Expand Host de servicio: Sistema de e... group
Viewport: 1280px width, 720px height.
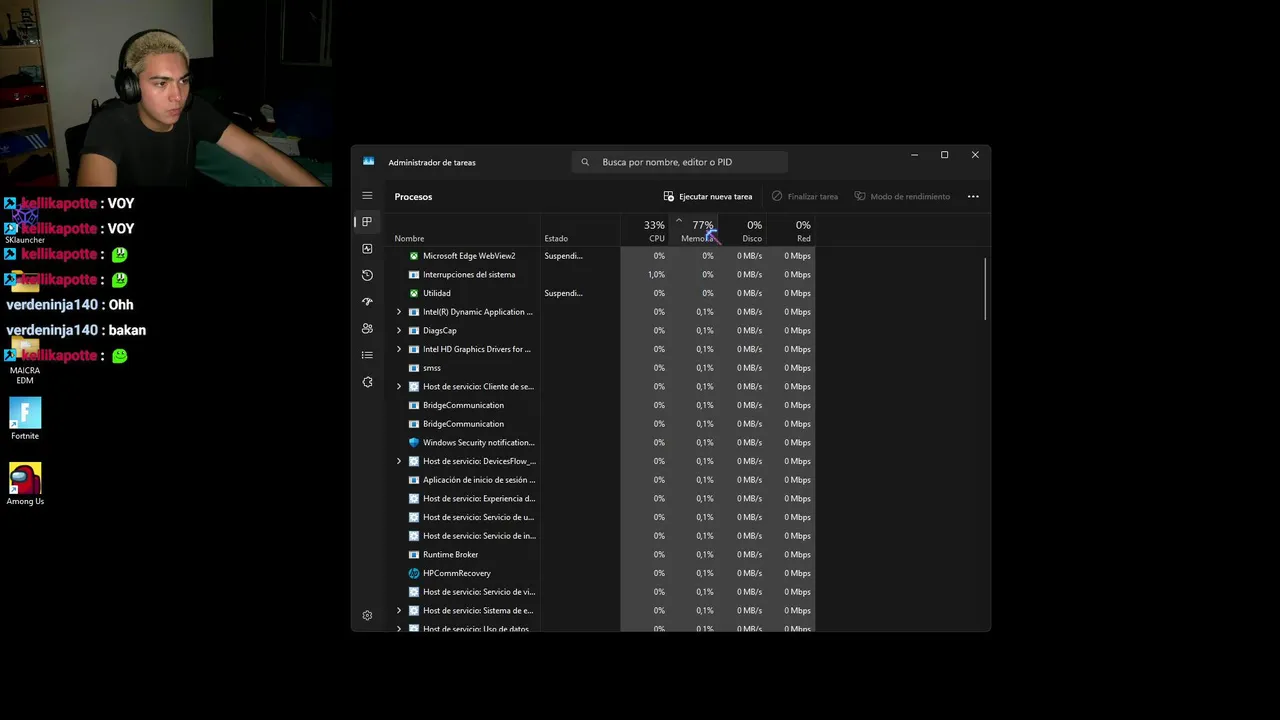[x=399, y=610]
